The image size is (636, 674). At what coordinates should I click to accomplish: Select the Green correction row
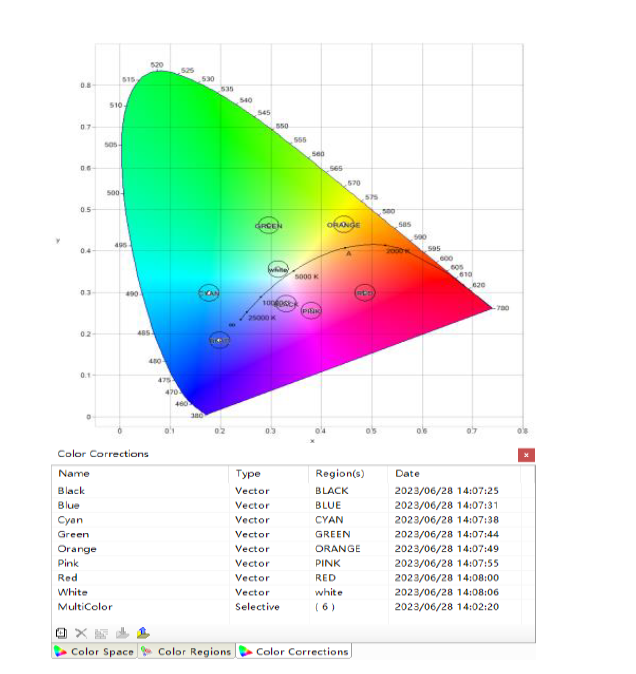[294, 534]
